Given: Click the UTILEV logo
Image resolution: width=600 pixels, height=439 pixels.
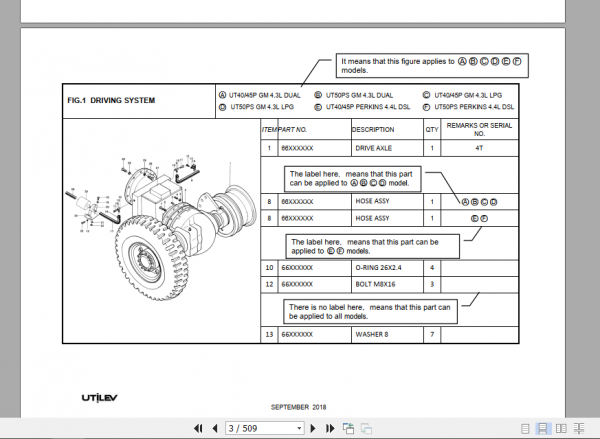Looking at the screenshot, I should tap(99, 398).
